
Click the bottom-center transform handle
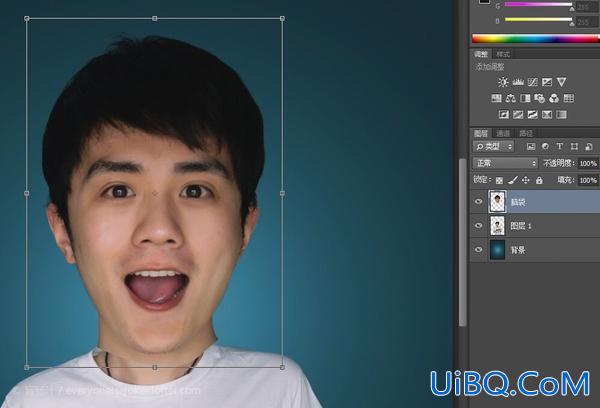155,367
